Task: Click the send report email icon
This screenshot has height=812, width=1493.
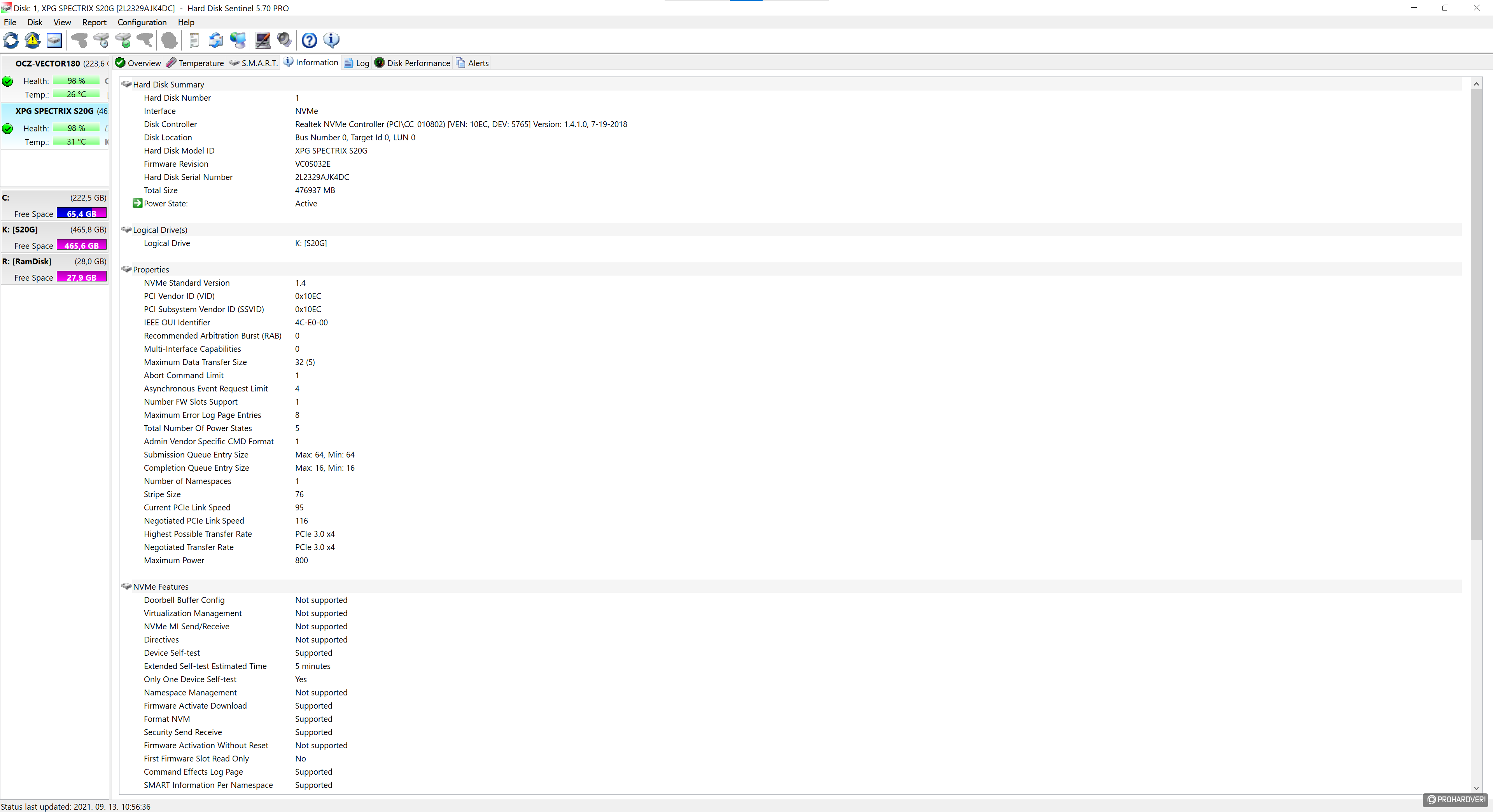Action: tap(215, 40)
